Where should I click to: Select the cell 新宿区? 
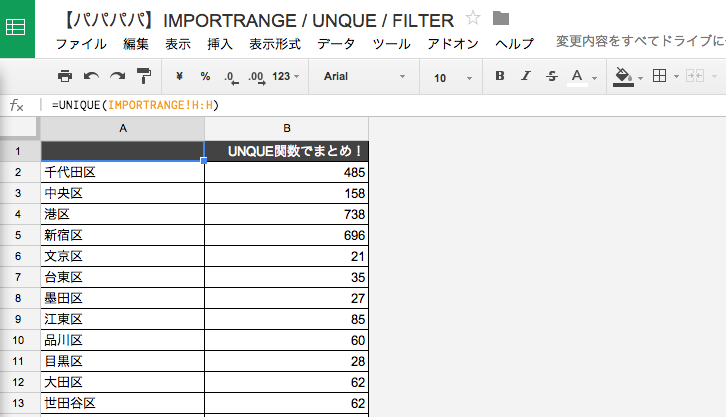coord(123,235)
